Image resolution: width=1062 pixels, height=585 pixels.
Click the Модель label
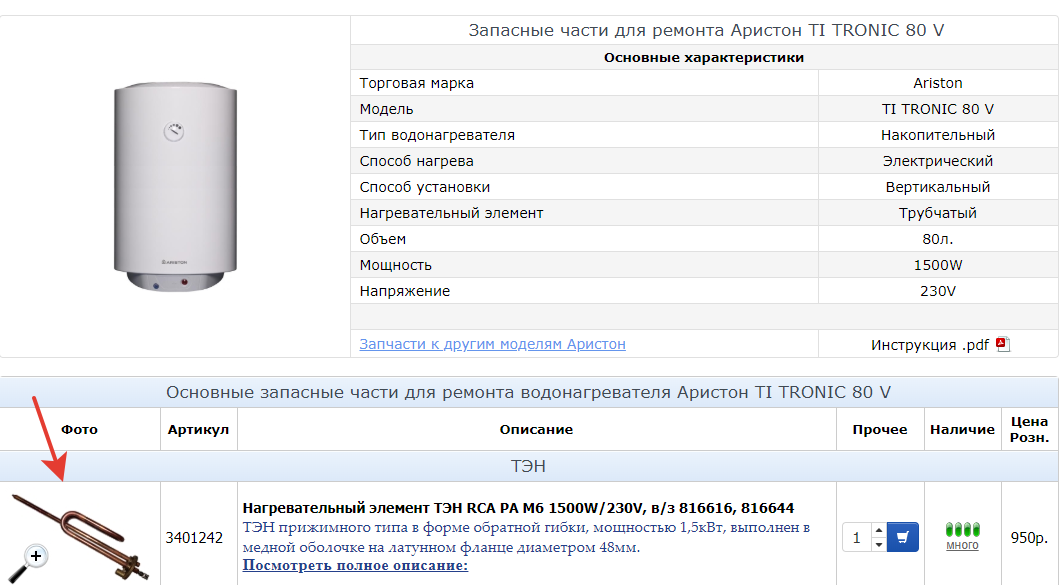click(x=386, y=109)
